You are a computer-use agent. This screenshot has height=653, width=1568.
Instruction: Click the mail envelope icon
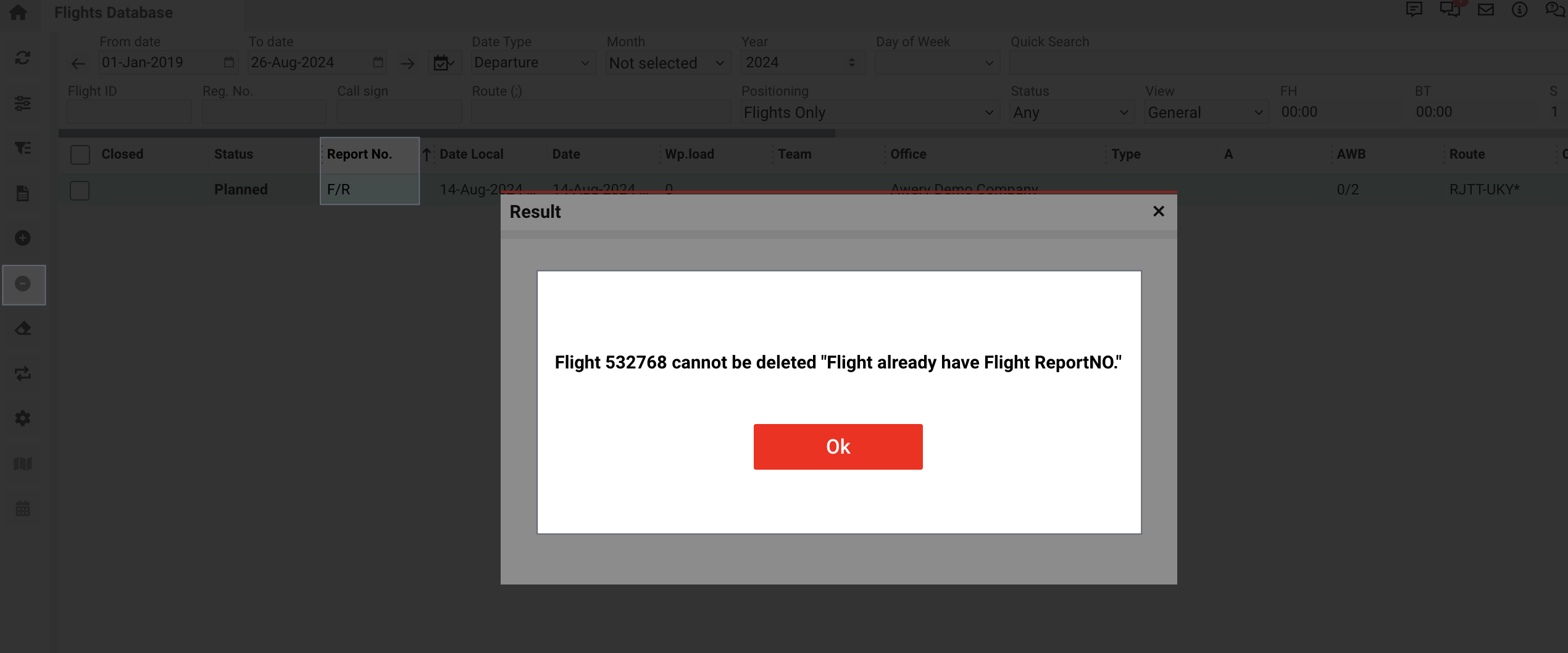(x=1485, y=10)
